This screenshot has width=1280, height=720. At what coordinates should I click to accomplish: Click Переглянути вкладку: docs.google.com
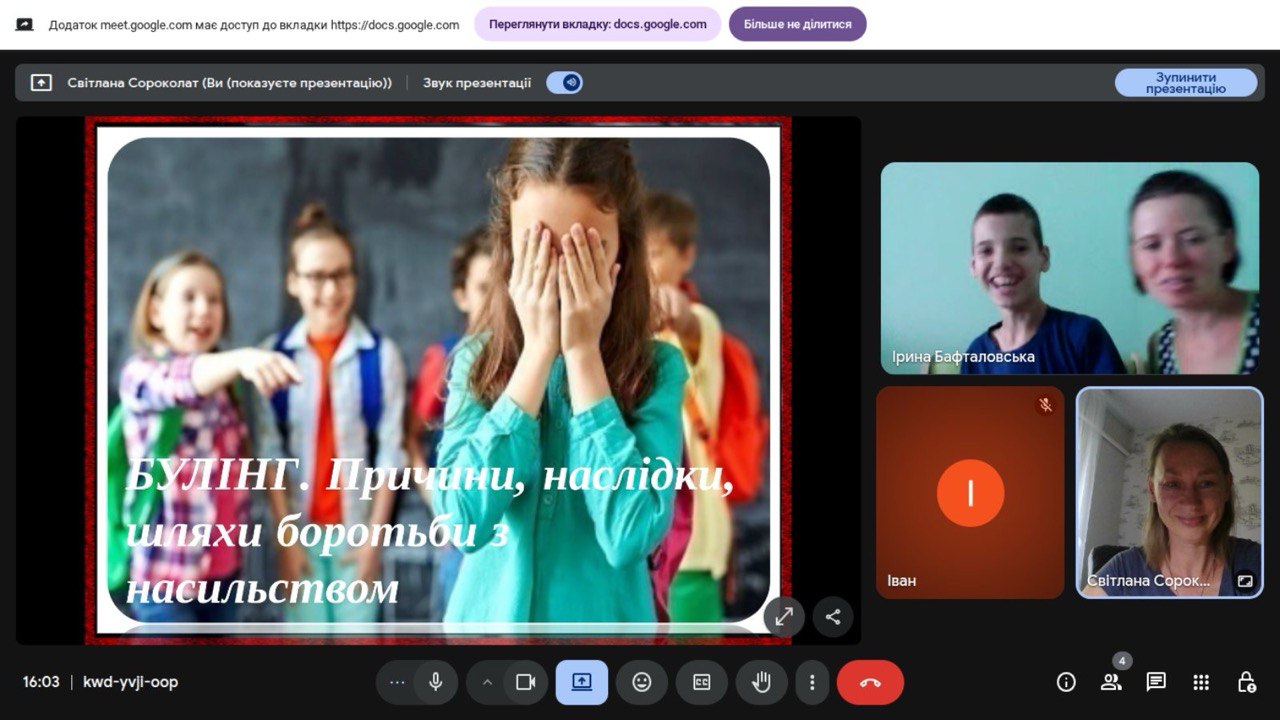(597, 24)
